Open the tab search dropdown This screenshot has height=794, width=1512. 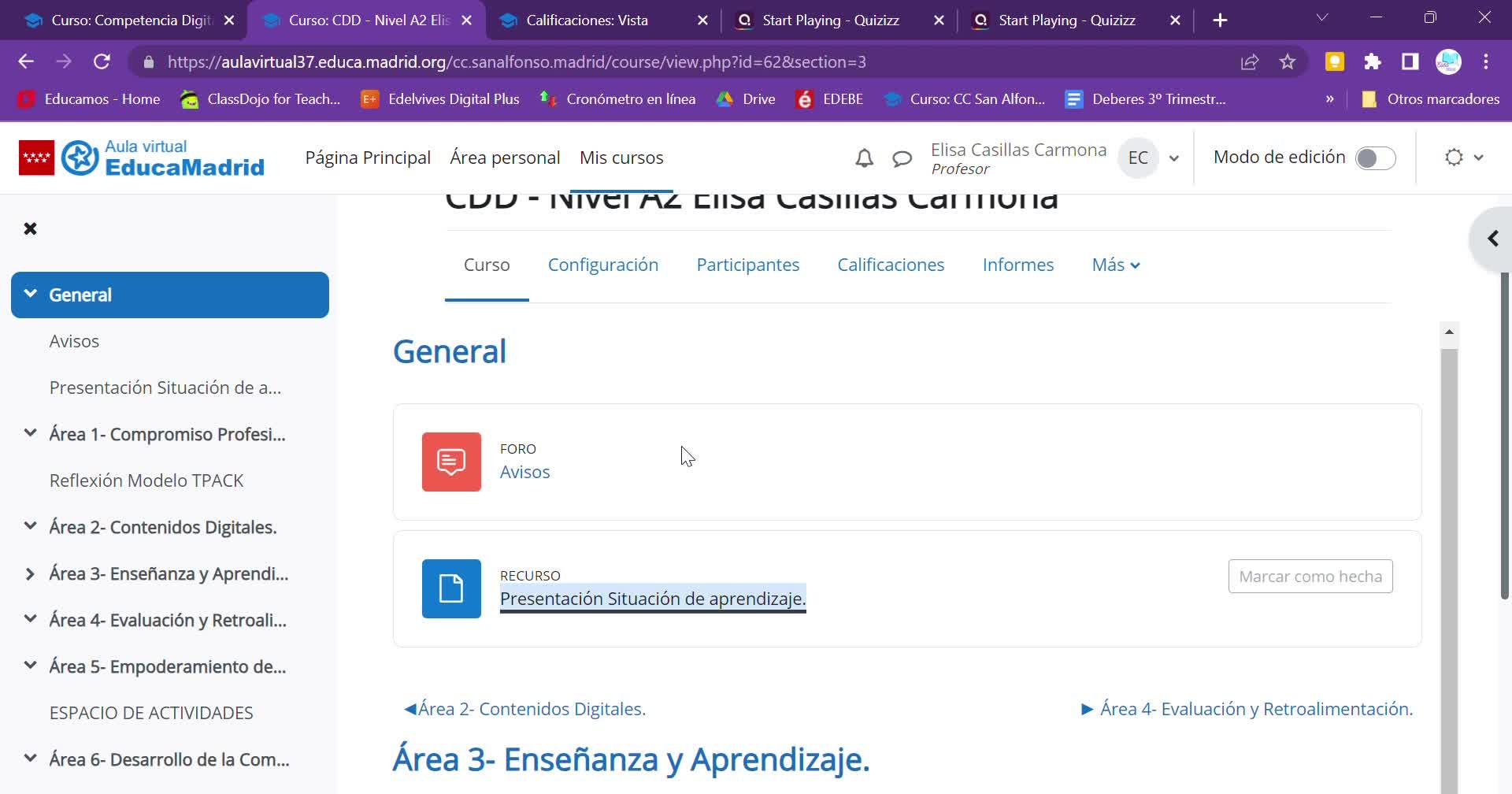[1322, 17]
